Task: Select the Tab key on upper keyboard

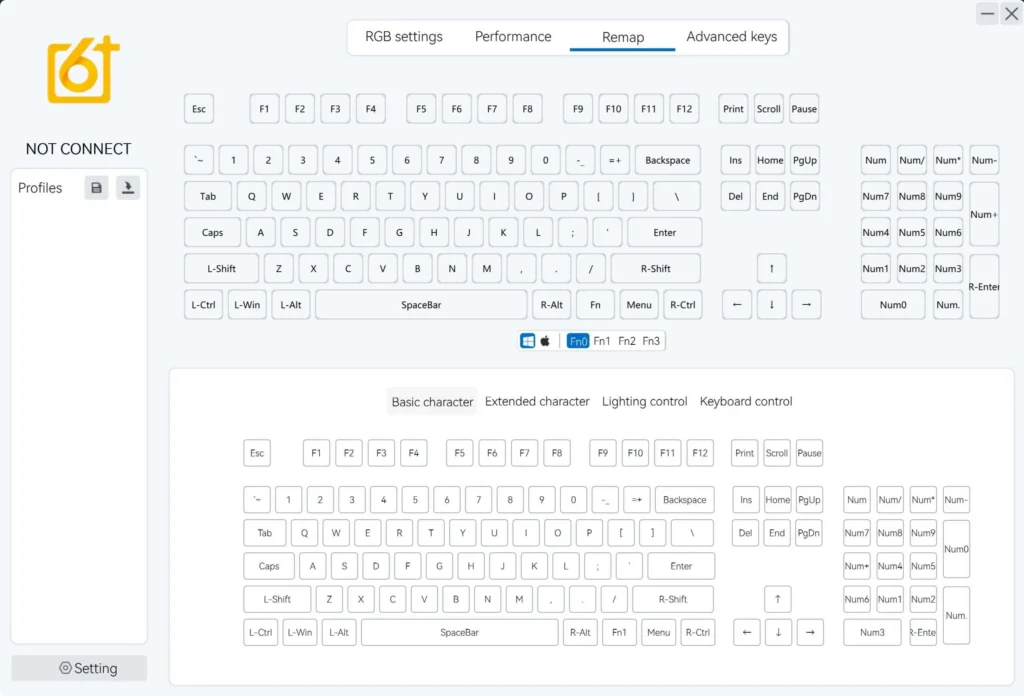Action: tap(208, 197)
